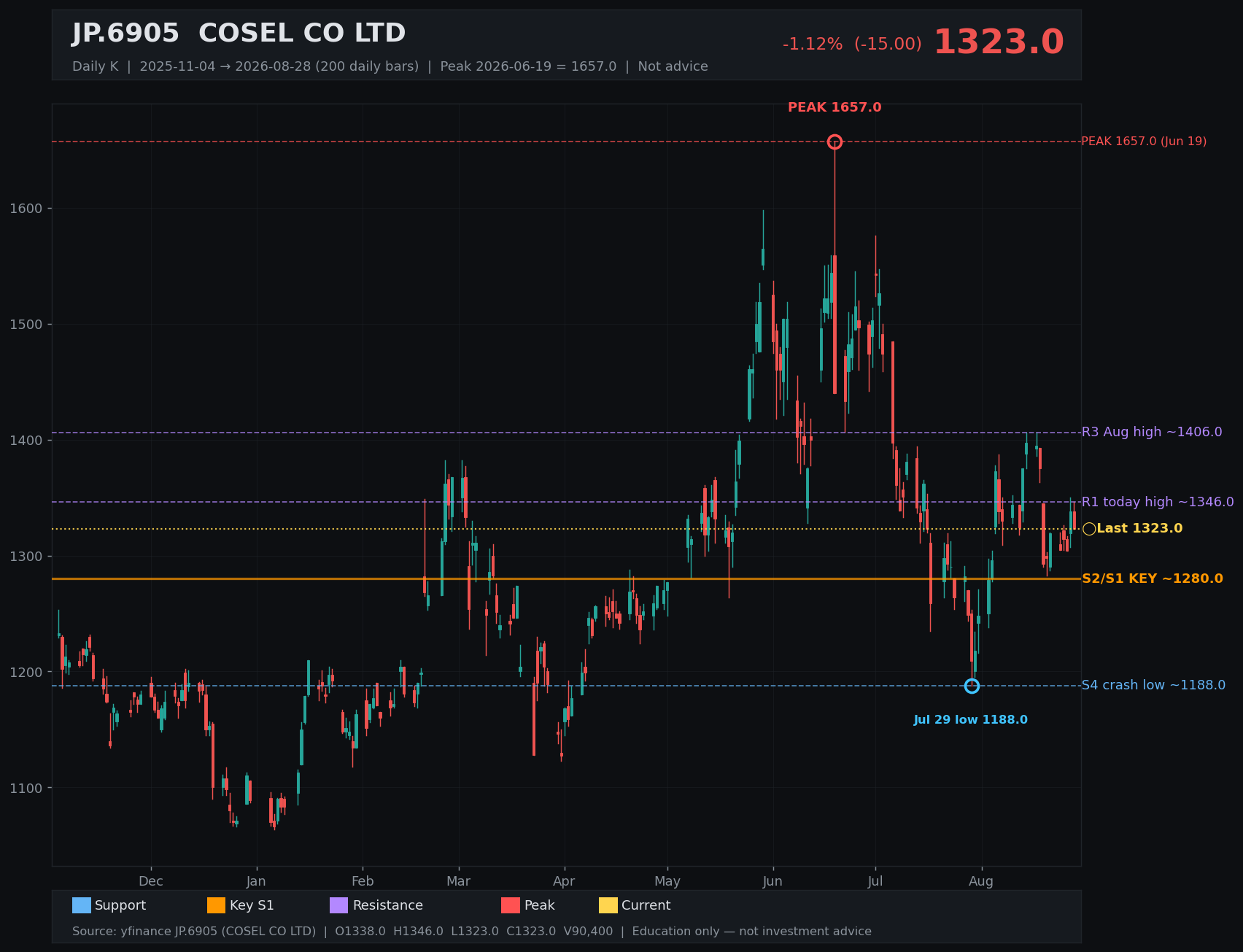The image size is (1243, 952).
Task: Click the "Jan" x-axis month label
Action: coord(256,881)
